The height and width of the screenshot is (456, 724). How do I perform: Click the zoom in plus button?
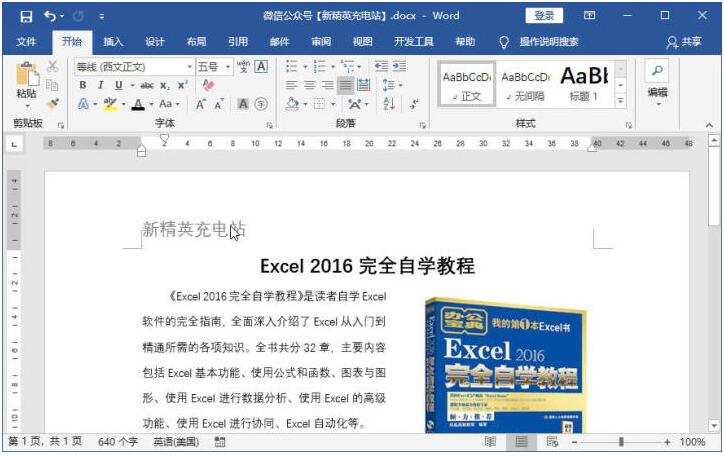coord(667,442)
